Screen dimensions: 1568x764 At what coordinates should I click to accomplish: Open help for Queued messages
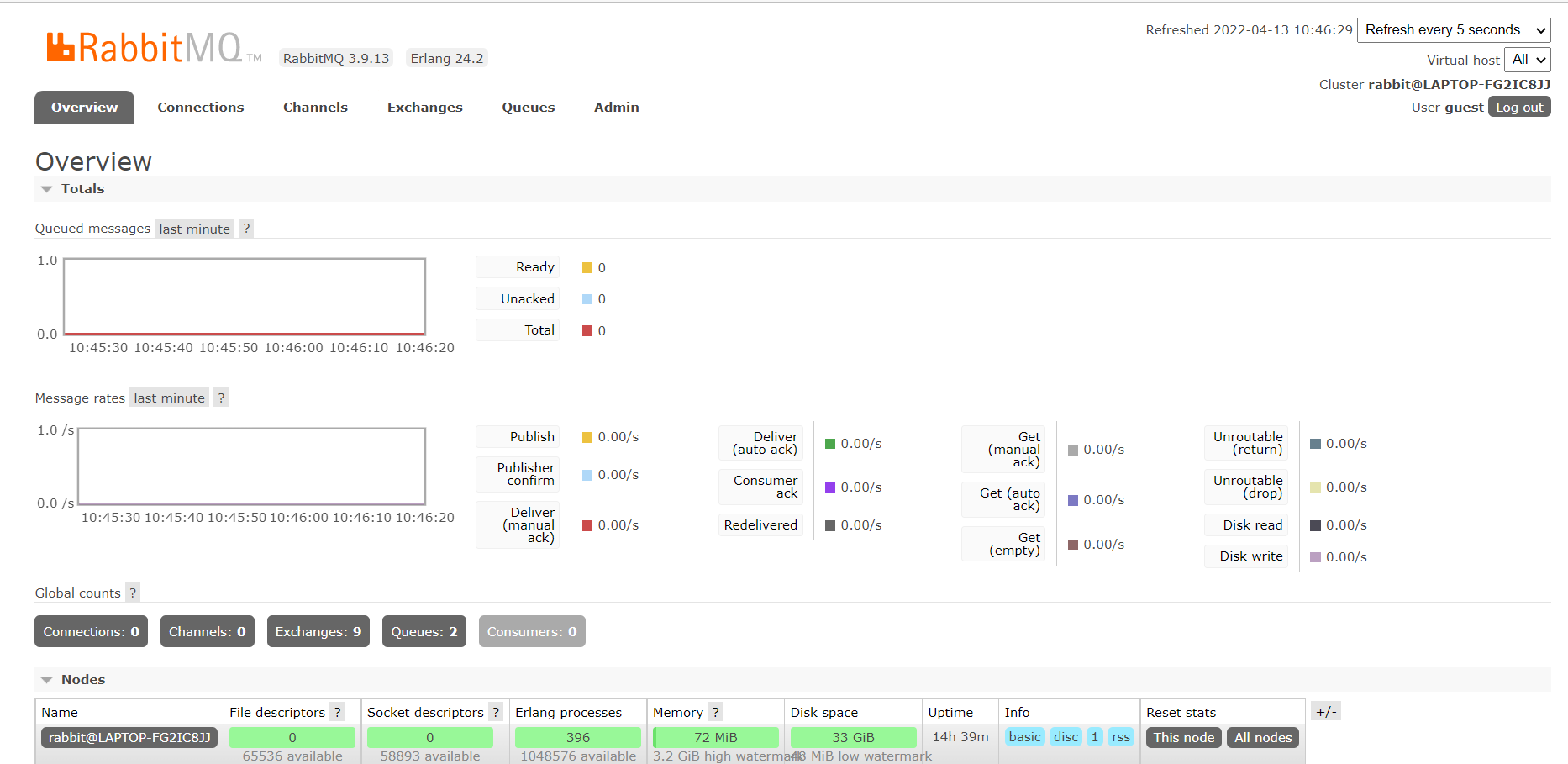click(x=246, y=229)
